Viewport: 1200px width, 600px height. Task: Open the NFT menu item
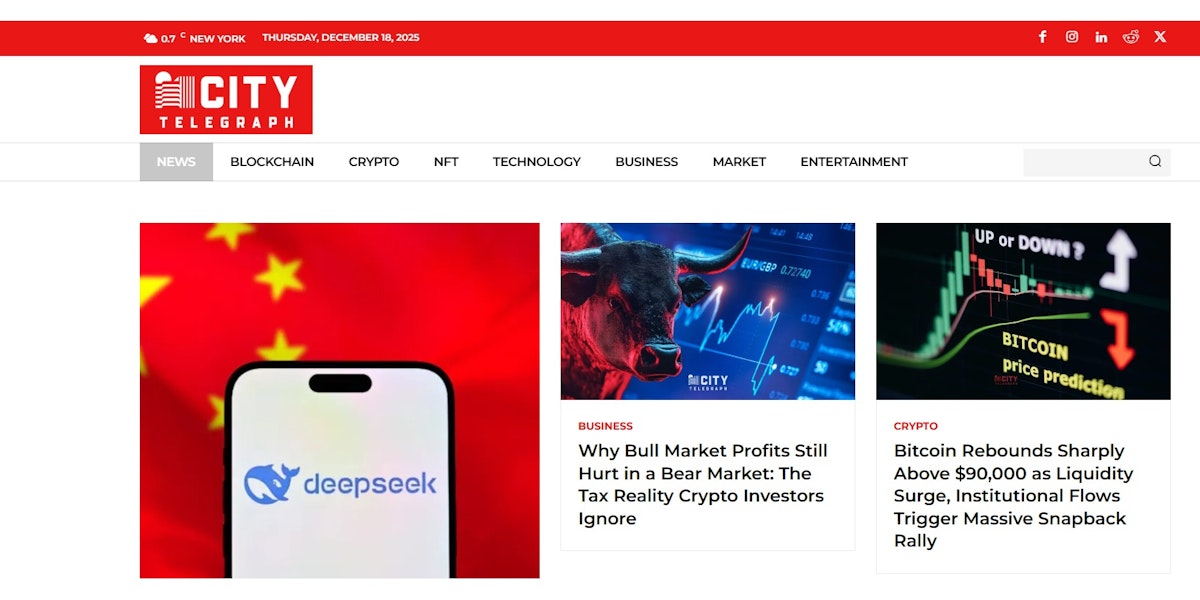(x=446, y=162)
